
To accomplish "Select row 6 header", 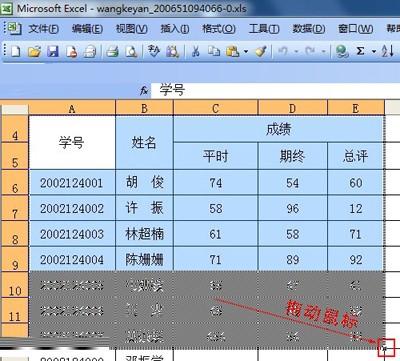I will coord(15,183).
